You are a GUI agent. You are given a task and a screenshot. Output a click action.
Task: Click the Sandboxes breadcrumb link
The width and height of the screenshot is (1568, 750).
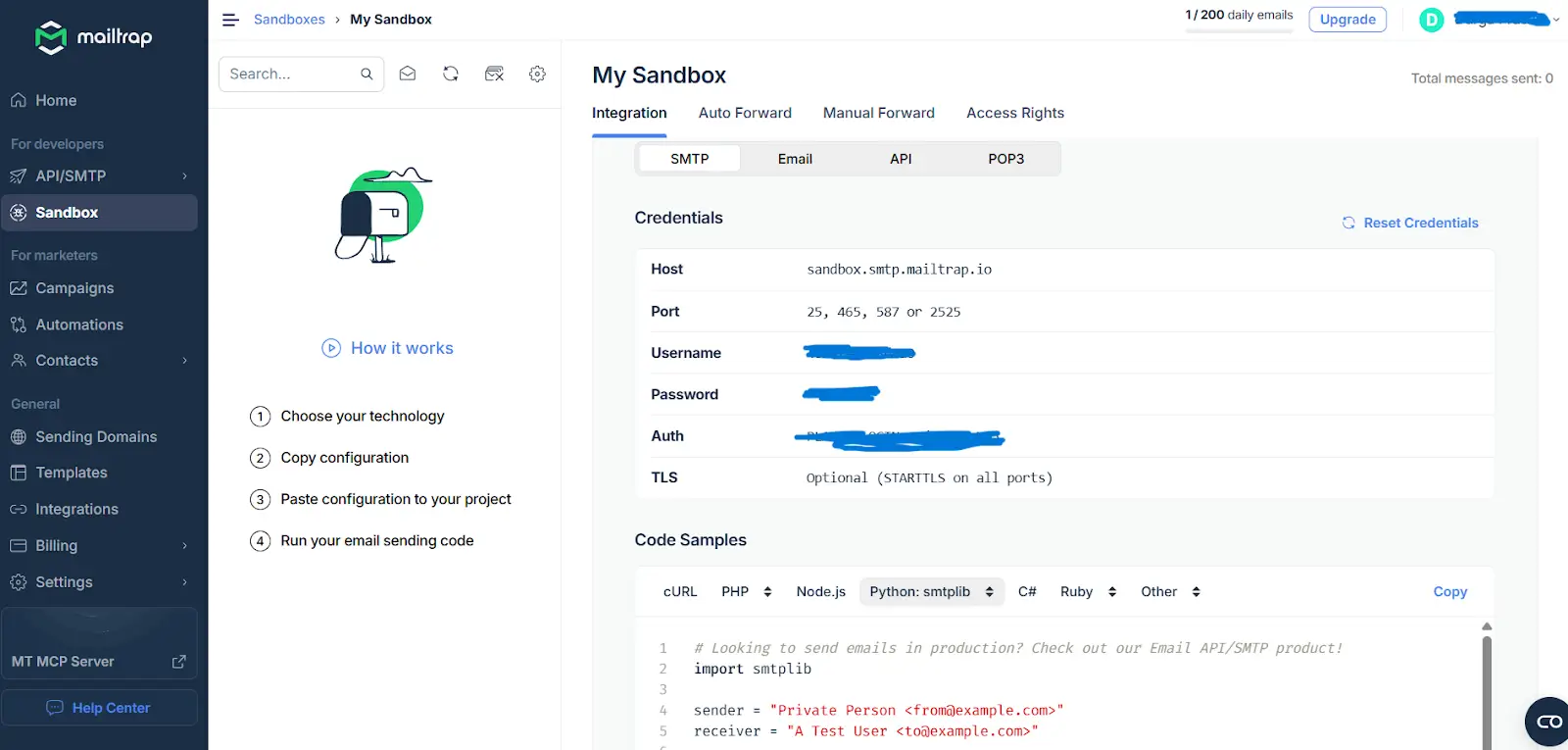[x=289, y=20]
